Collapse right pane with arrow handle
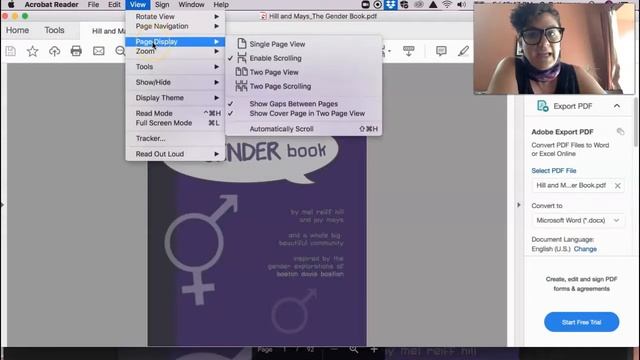 519,204
